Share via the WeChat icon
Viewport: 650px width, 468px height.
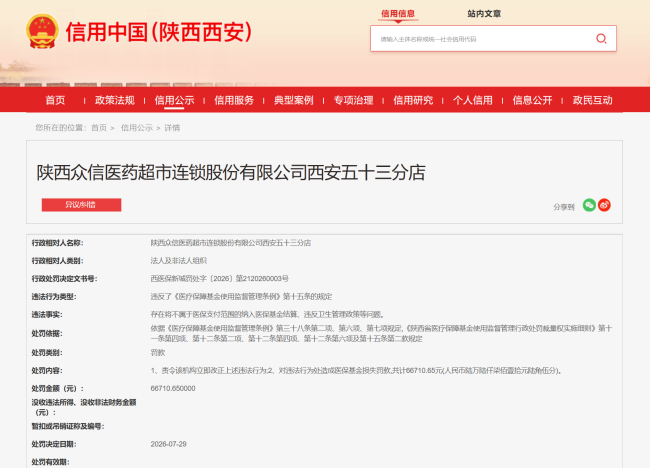click(589, 205)
